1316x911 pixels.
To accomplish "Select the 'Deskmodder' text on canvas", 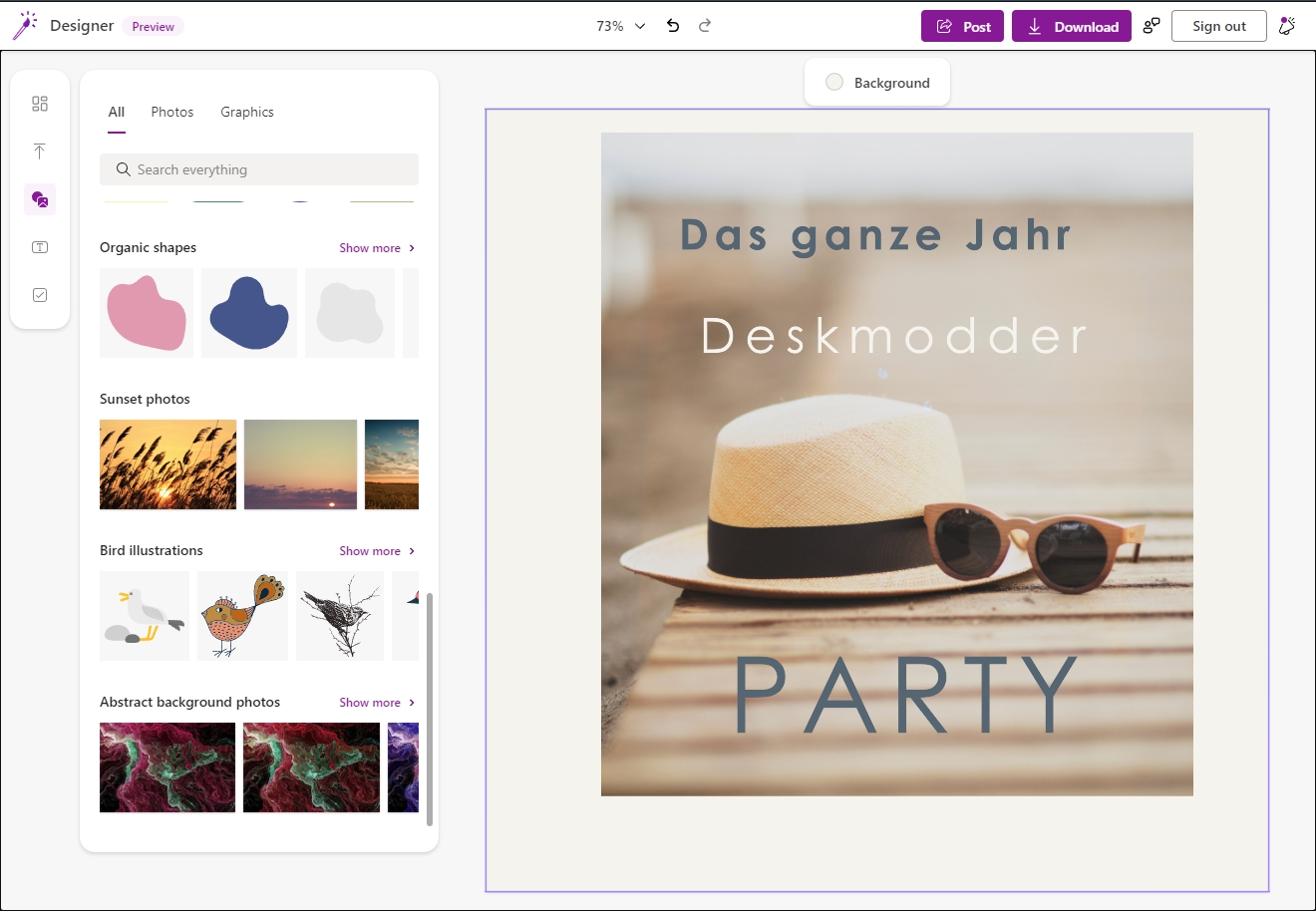I will 894,336.
